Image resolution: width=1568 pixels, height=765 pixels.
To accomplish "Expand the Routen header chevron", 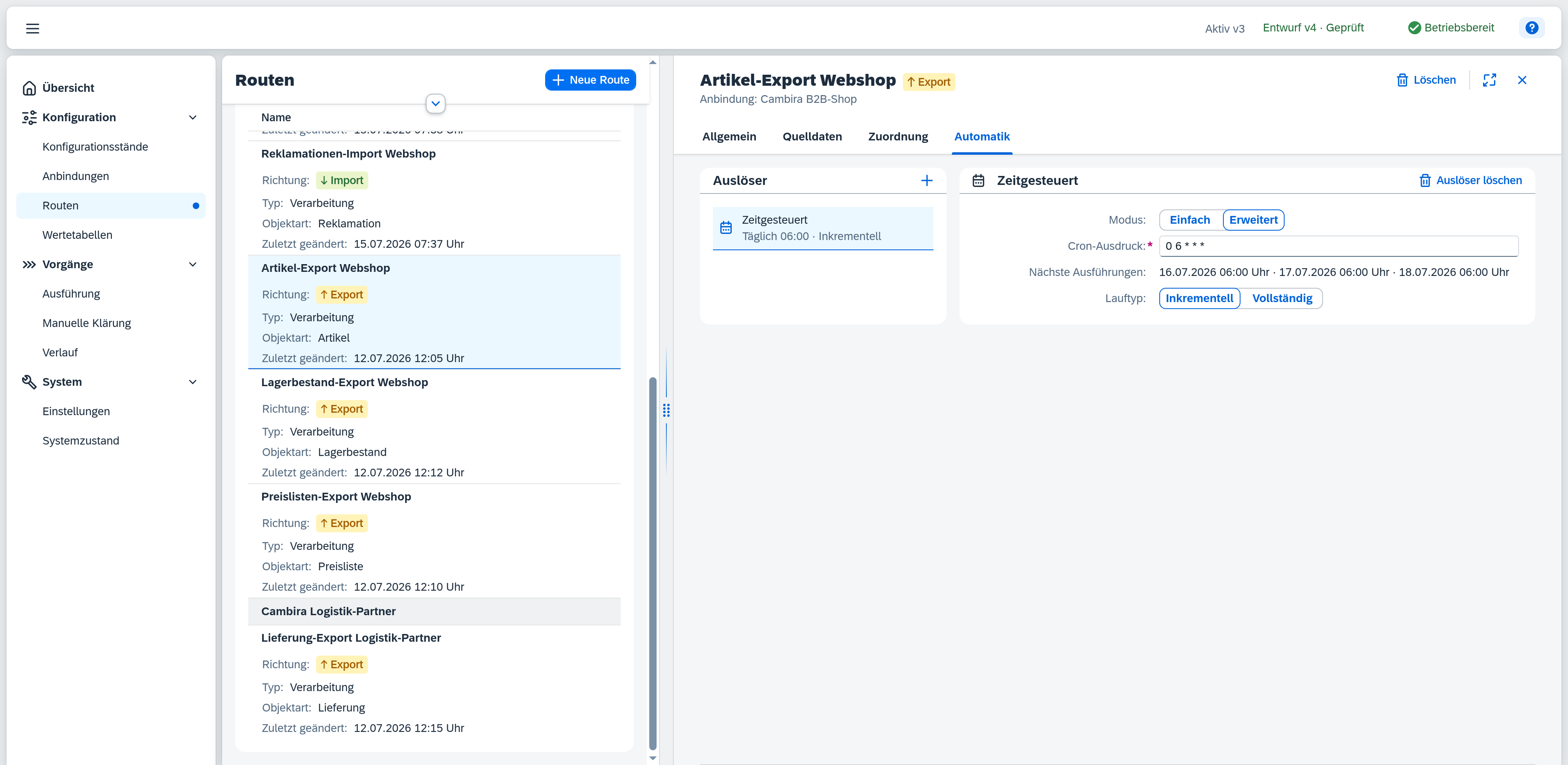I will (x=435, y=103).
